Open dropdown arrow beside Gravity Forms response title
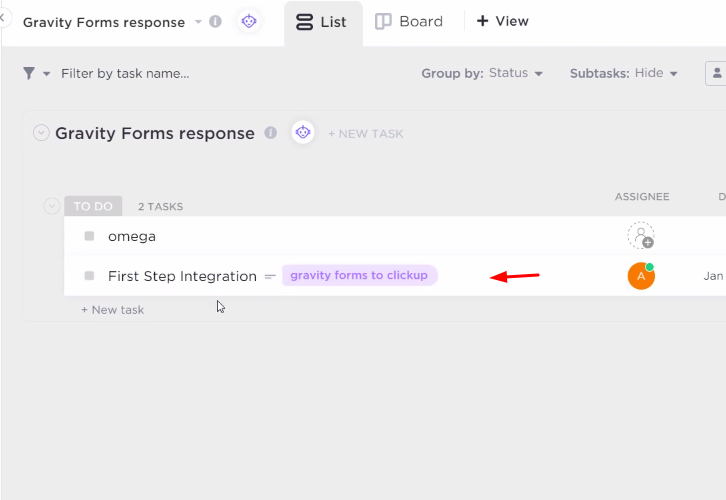 point(198,22)
